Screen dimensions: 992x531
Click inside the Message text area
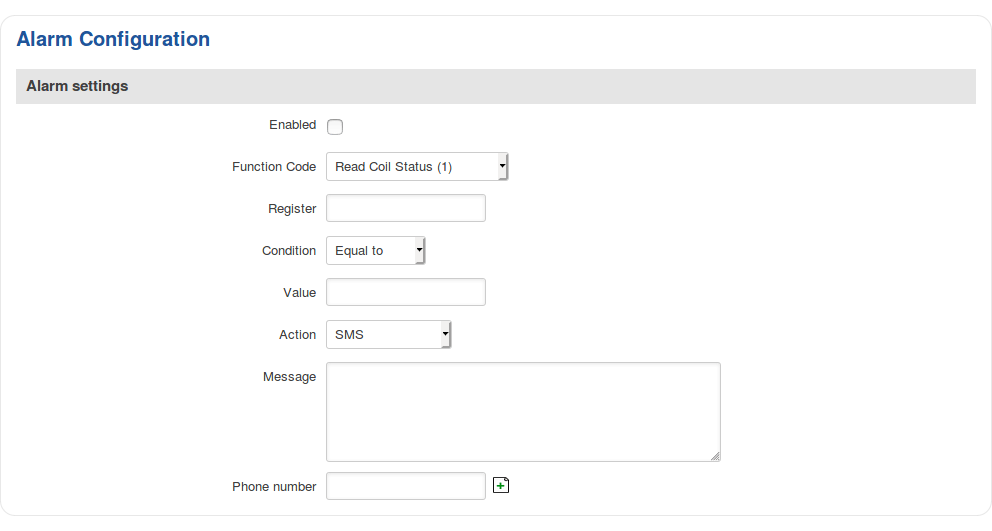point(523,412)
